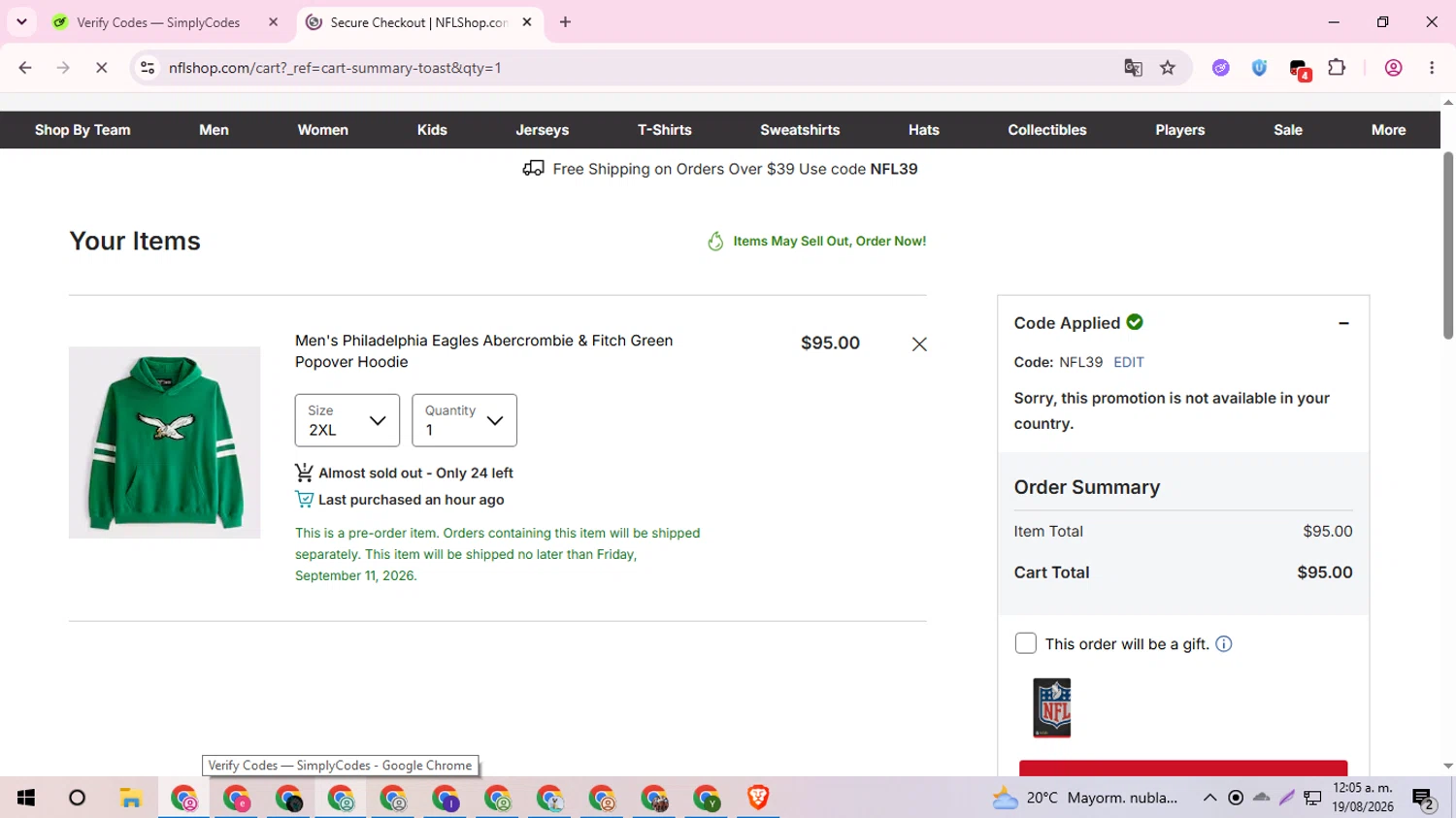Click EDIT next to code NFL39
Viewport: 1456px width, 818px height.
click(x=1129, y=362)
